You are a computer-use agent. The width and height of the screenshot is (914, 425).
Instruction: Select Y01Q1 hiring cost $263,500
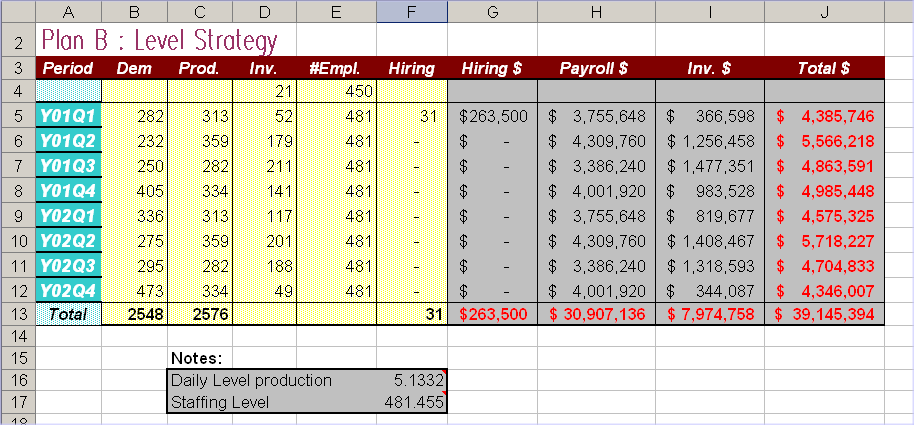click(x=492, y=116)
